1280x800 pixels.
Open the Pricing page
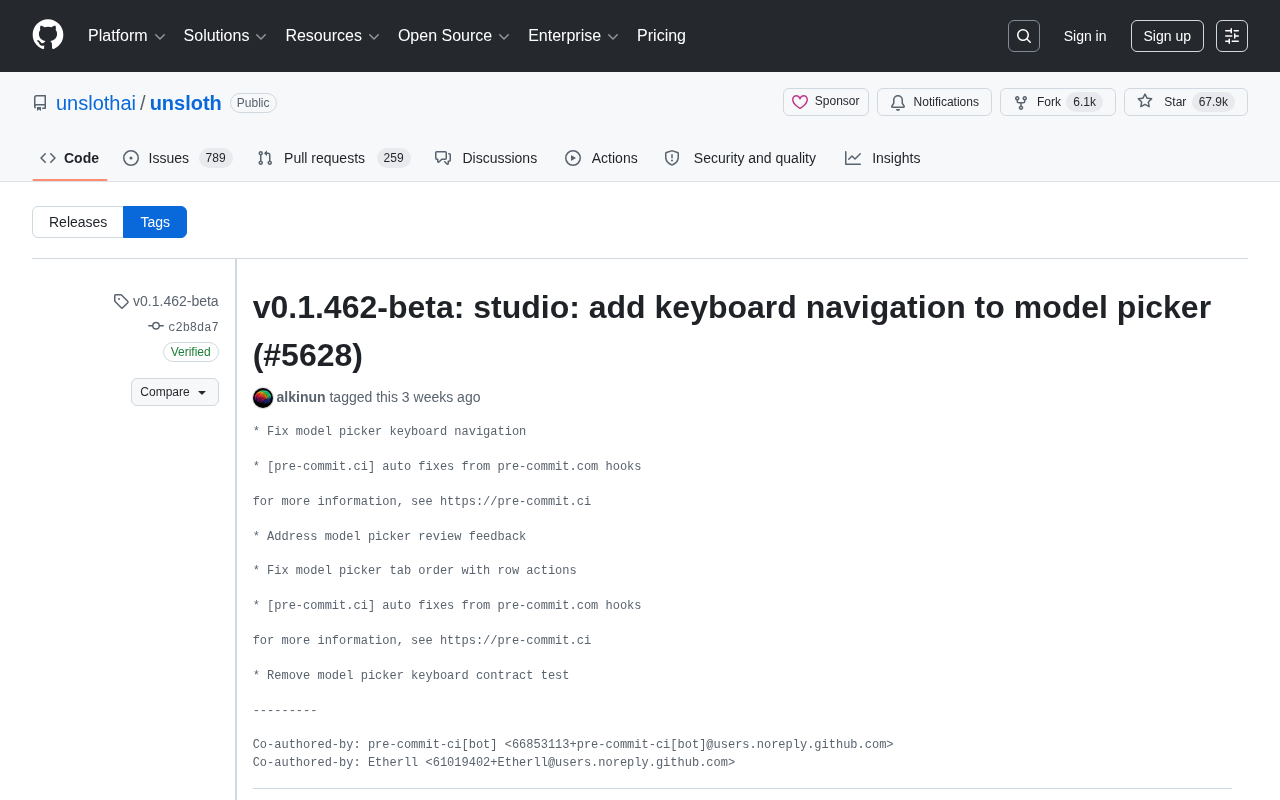[661, 36]
